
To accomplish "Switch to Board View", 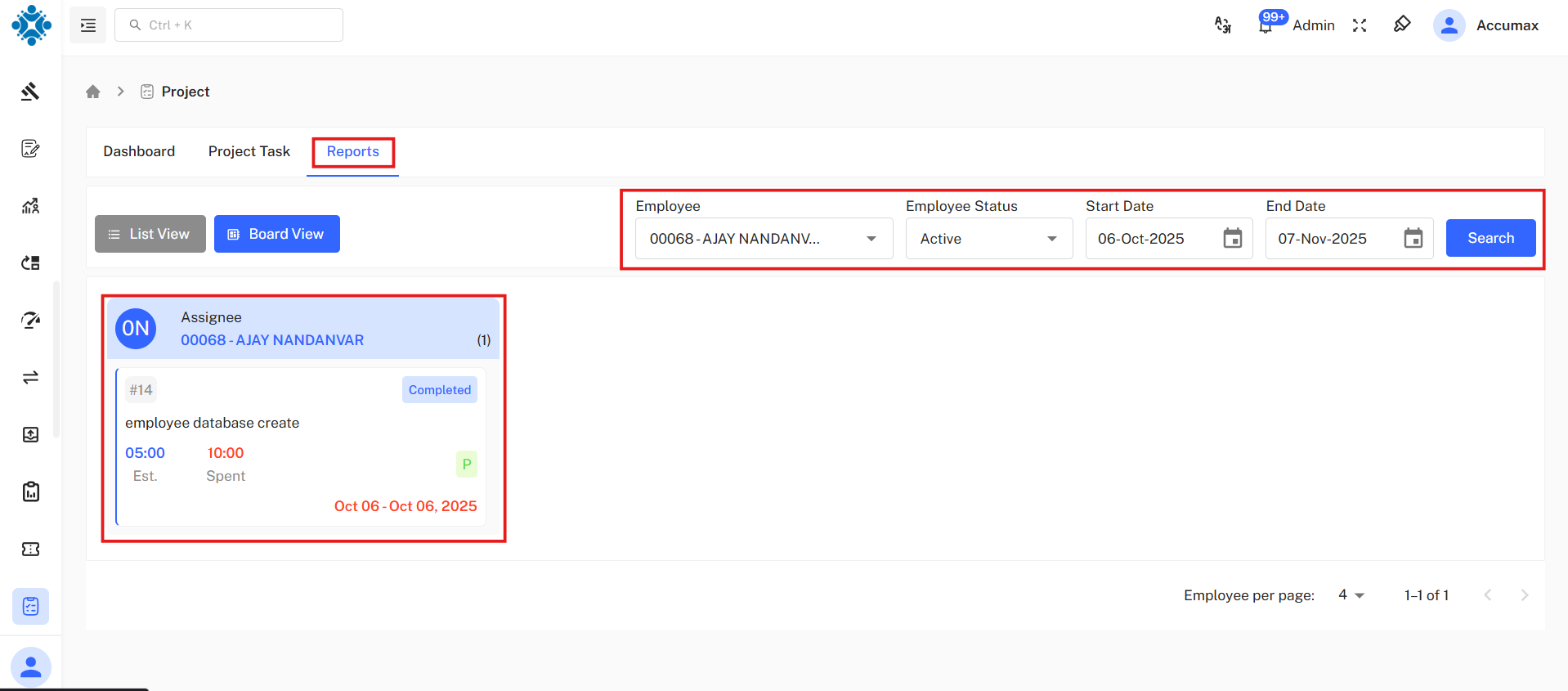I will pyautogui.click(x=277, y=234).
